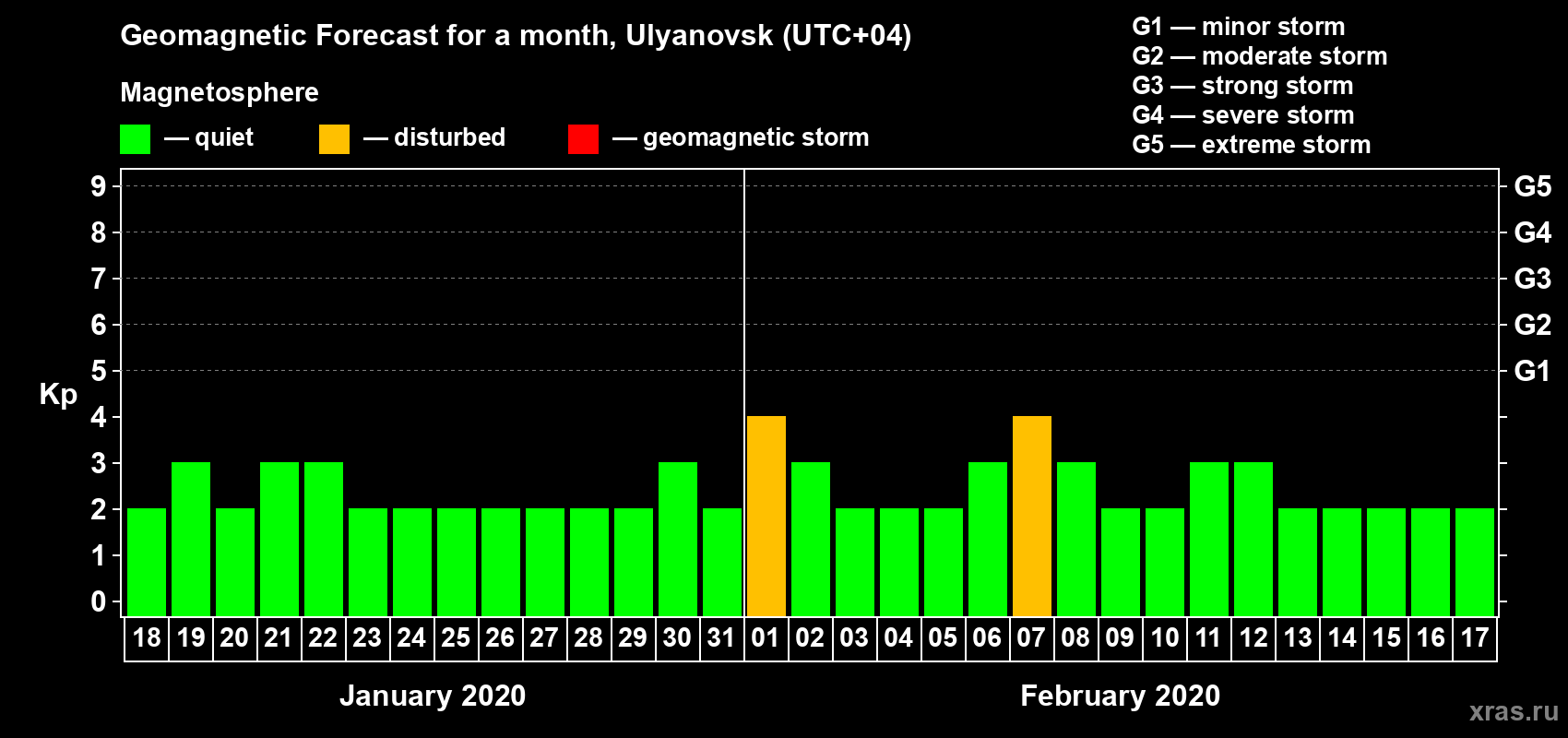Viewport: 1568px width, 738px height.
Task: Click the Kp axis title
Action: [x=58, y=394]
